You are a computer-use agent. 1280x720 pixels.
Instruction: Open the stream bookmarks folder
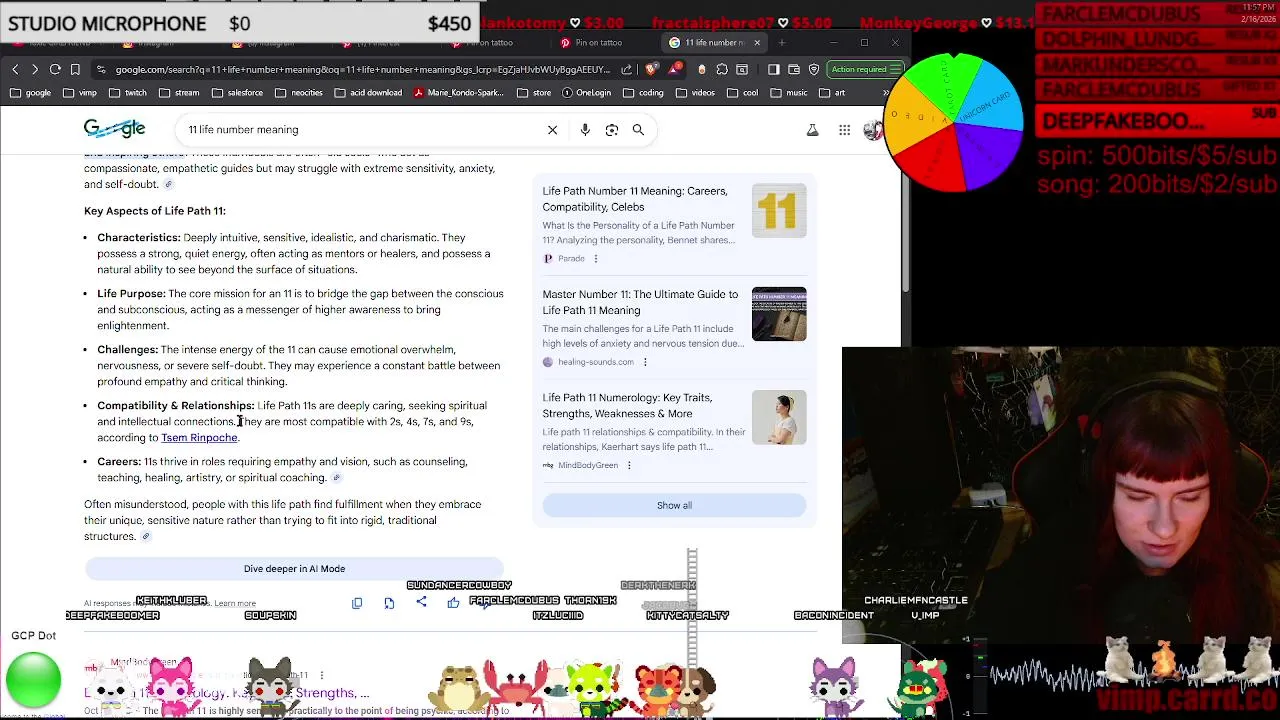[178, 93]
